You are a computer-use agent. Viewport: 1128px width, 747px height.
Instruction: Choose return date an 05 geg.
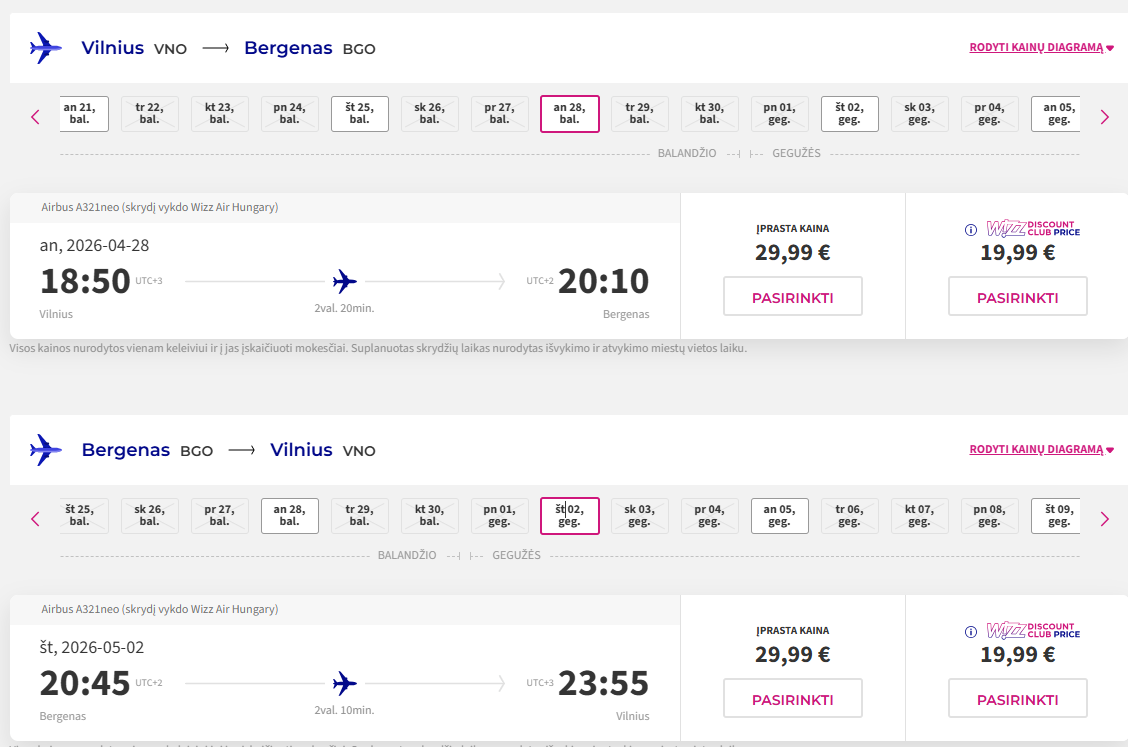pyautogui.click(x=779, y=516)
